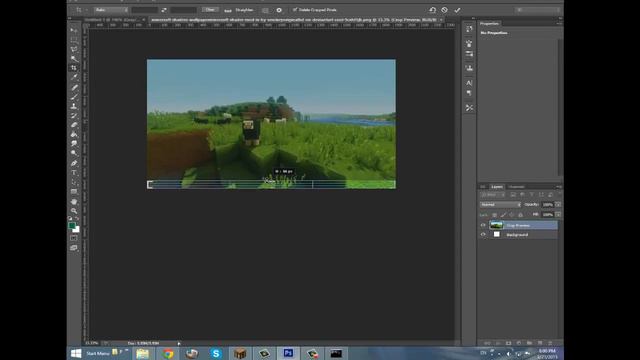Viewport: 640px width, 360px height.
Task: Select the Dodge tool
Action: [x=74, y=153]
